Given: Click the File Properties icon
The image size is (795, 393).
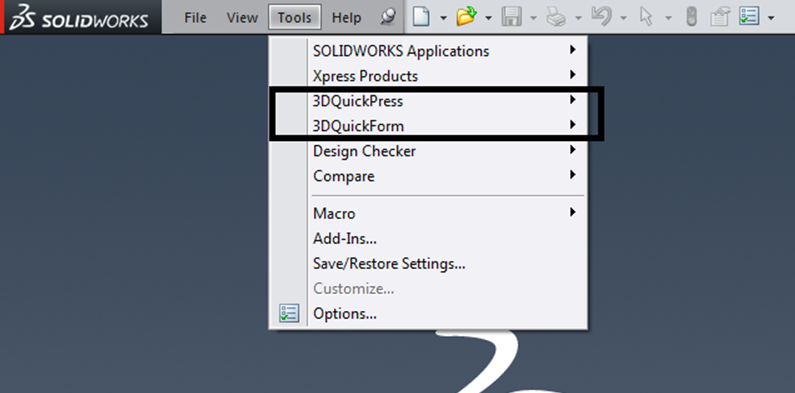Looking at the screenshot, I should click(719, 17).
